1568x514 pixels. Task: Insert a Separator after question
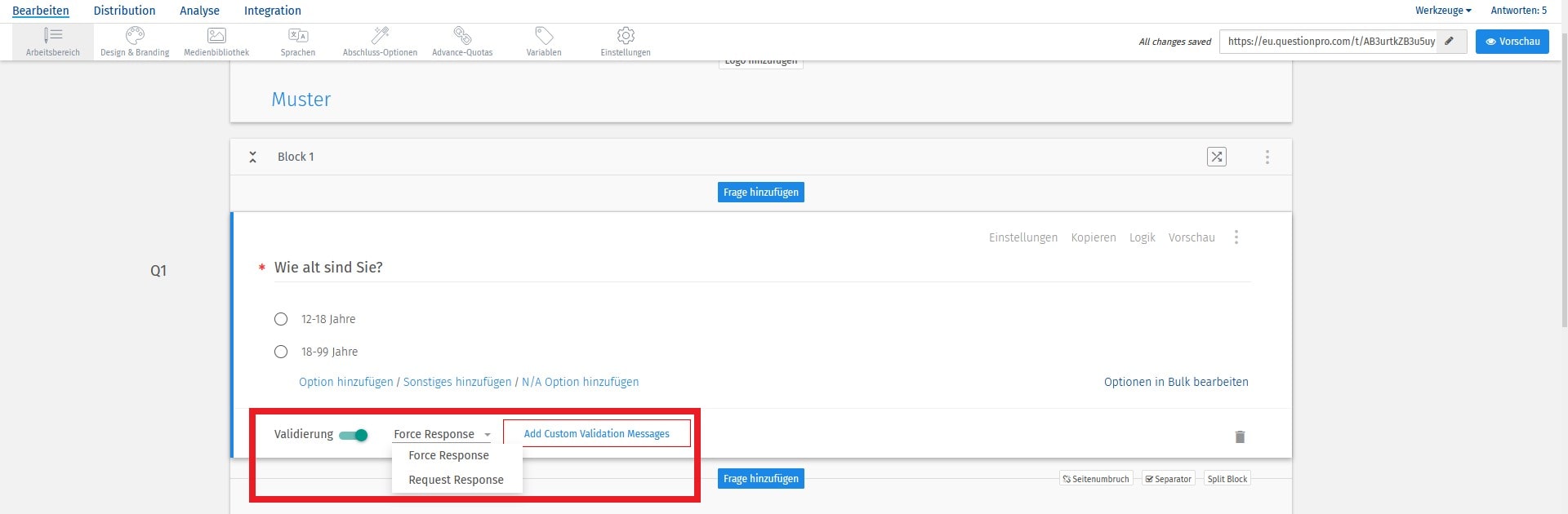[1169, 479]
